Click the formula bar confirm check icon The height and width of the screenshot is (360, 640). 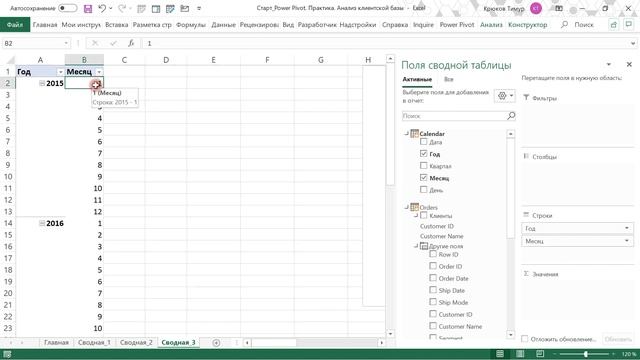click(x=113, y=43)
